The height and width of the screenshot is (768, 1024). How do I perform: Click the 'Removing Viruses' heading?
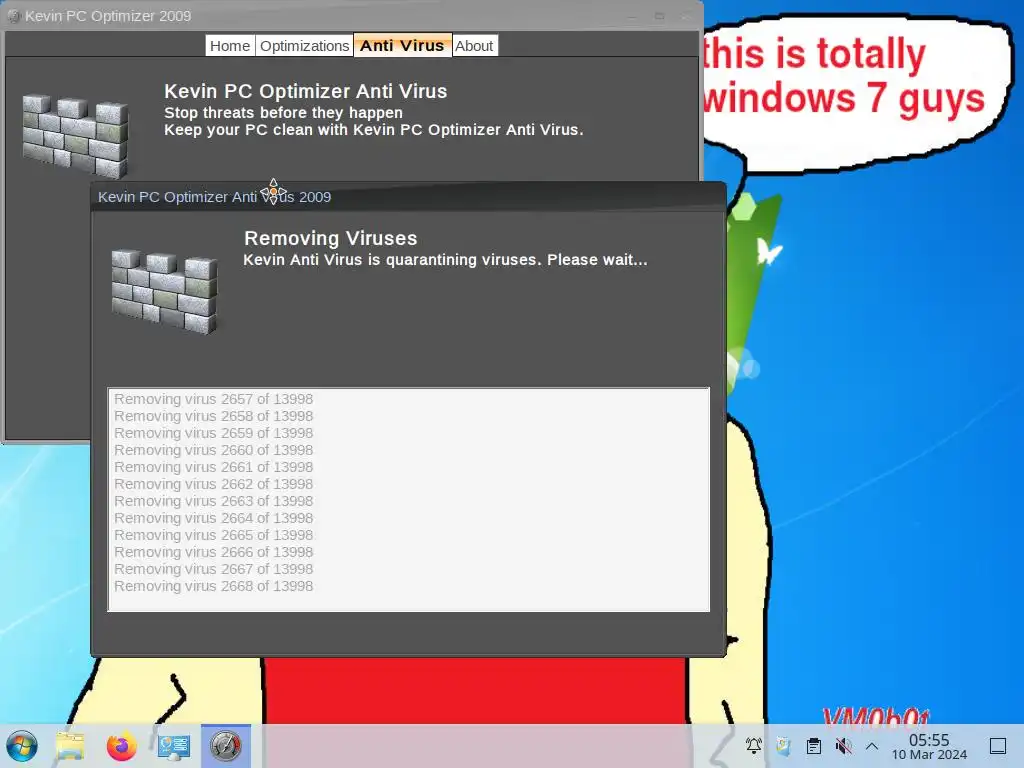point(330,238)
